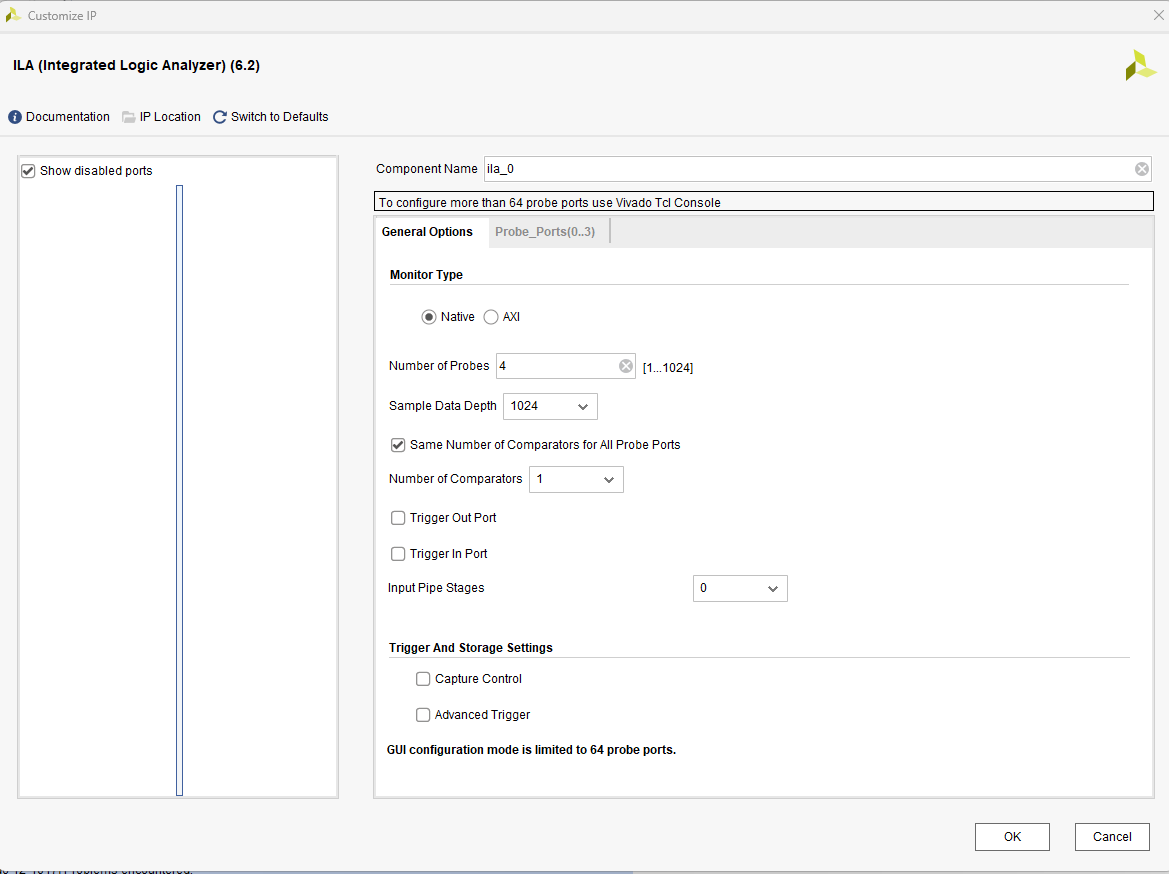Clear the Component Name field
Screen dimensions: 1169x874
(1141, 169)
